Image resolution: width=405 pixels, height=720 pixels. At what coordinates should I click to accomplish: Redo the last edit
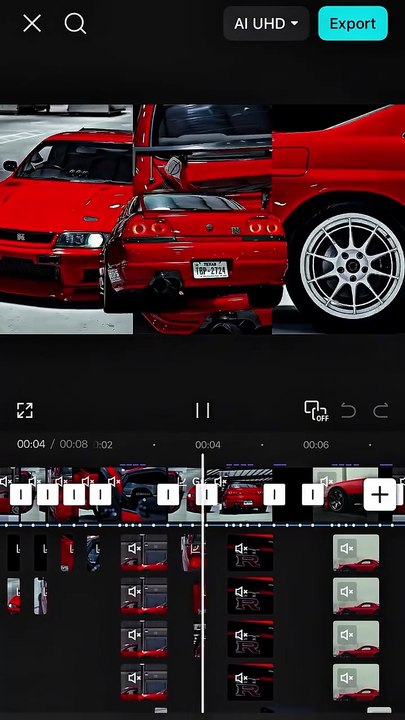[381, 410]
